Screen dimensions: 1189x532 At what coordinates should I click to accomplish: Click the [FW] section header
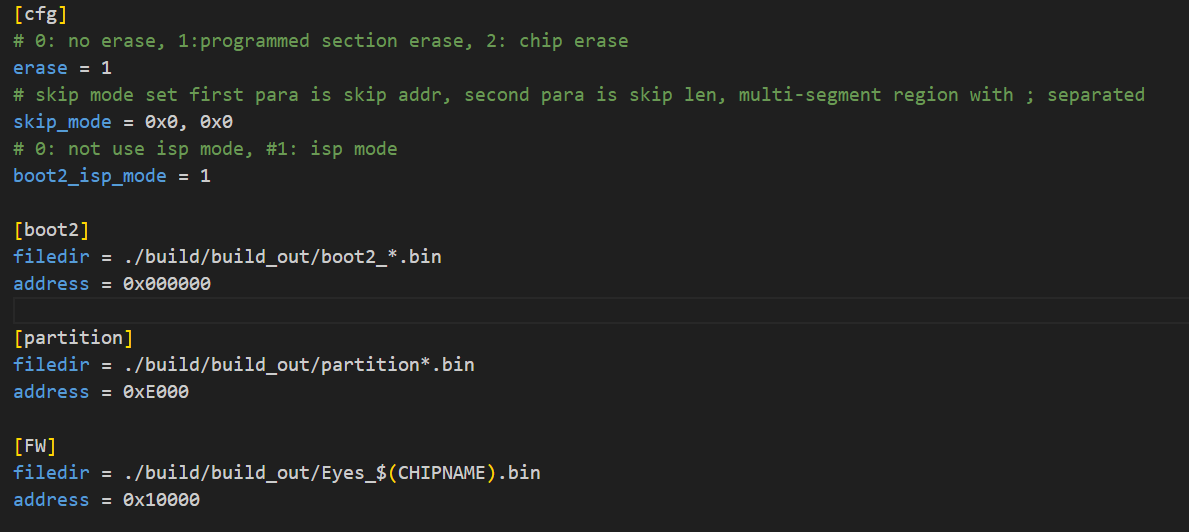pyautogui.click(x=35, y=446)
